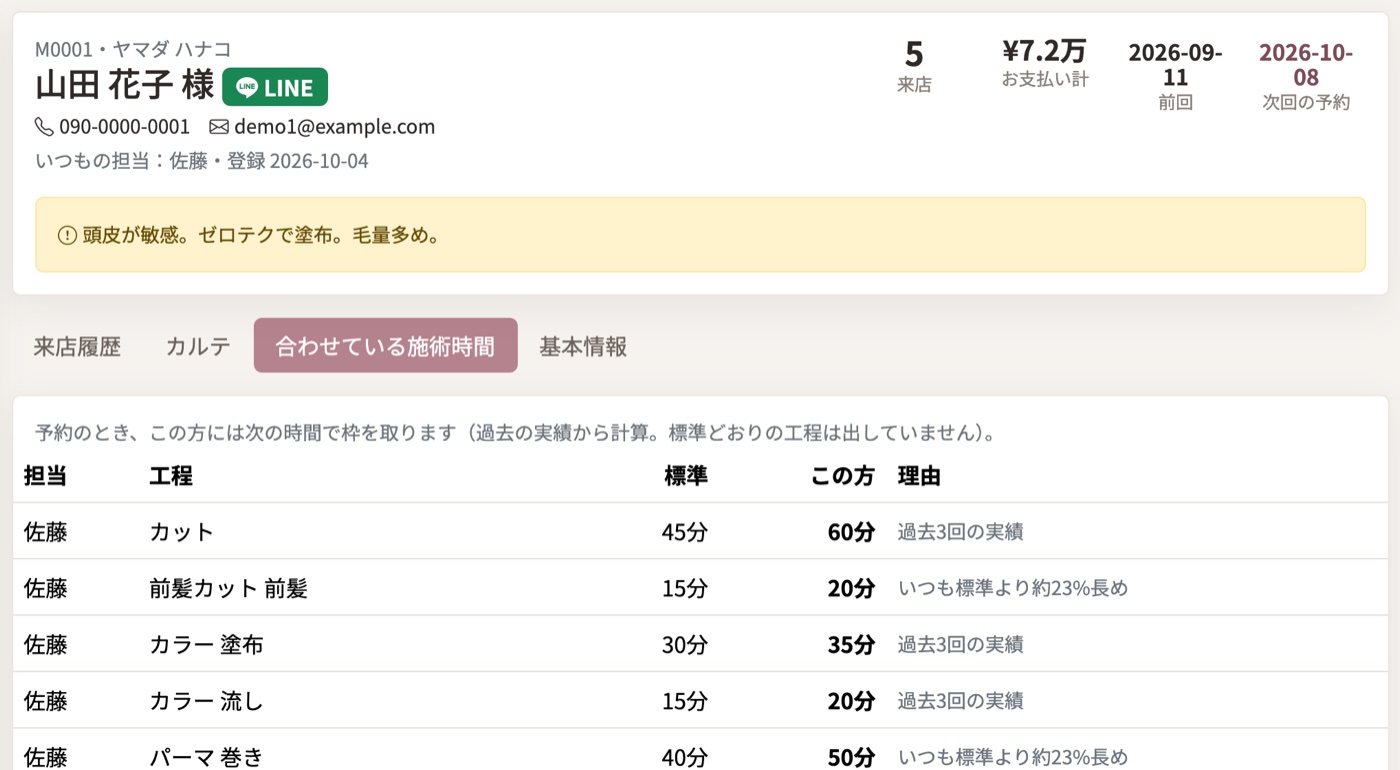This screenshot has height=770, width=1400.
Task: Click the この方 column header
Action: pyautogui.click(x=842, y=476)
